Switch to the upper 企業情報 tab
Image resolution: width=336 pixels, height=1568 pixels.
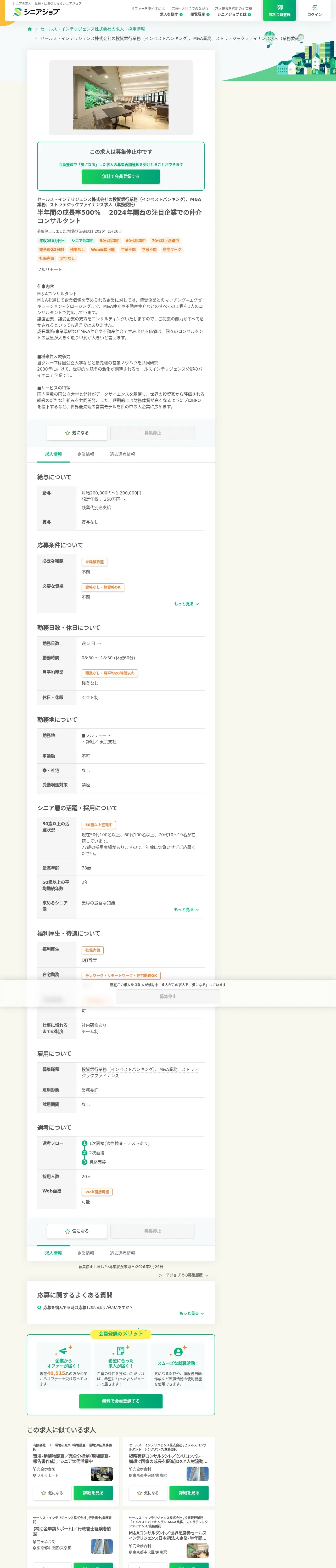pyautogui.click(x=86, y=454)
